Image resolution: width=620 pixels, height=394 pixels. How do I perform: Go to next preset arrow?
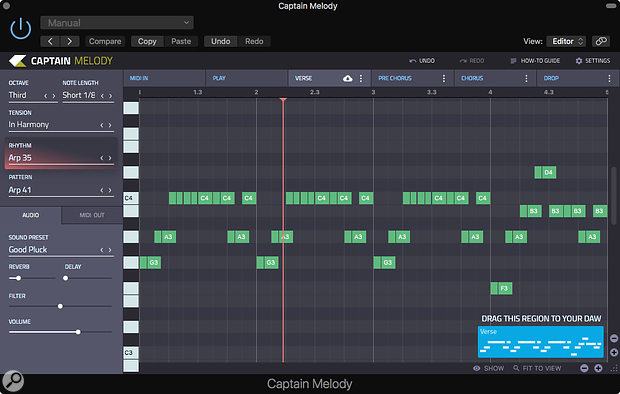click(70, 41)
